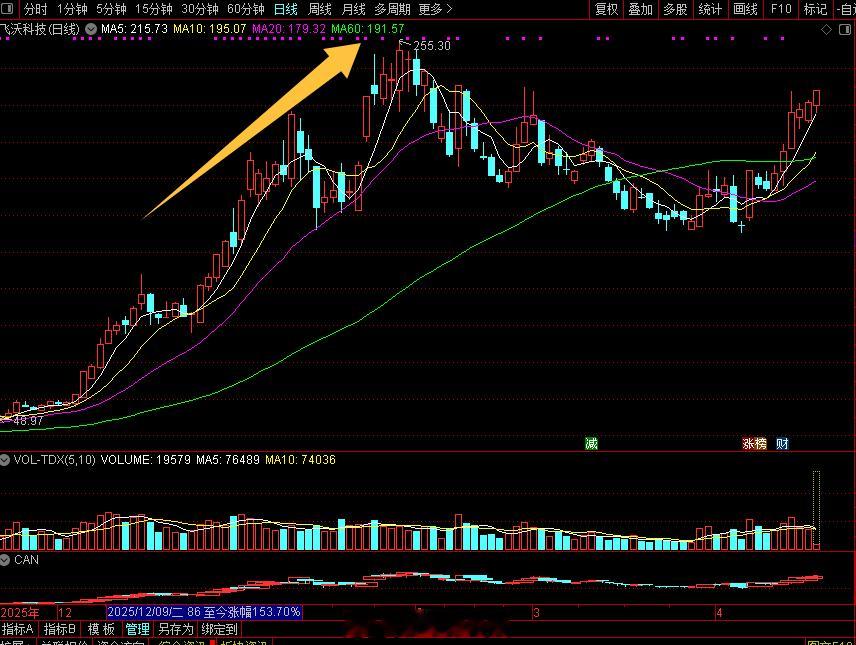Click the green 减 event marker
Viewport: 856px width, 645px height.
[591, 443]
